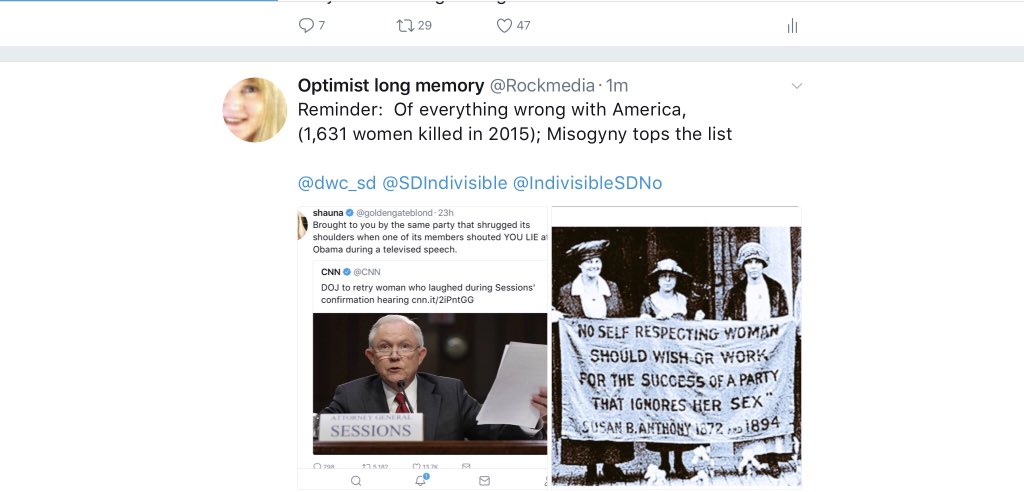Click the CNN account name in quoted tweet
The width and height of the screenshot is (1024, 492).
[x=330, y=272]
